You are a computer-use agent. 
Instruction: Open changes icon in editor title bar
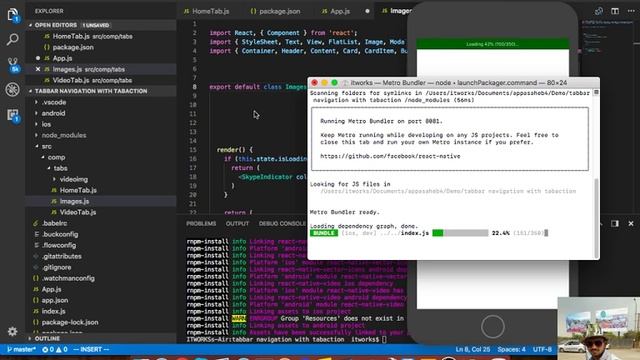(x=599, y=11)
